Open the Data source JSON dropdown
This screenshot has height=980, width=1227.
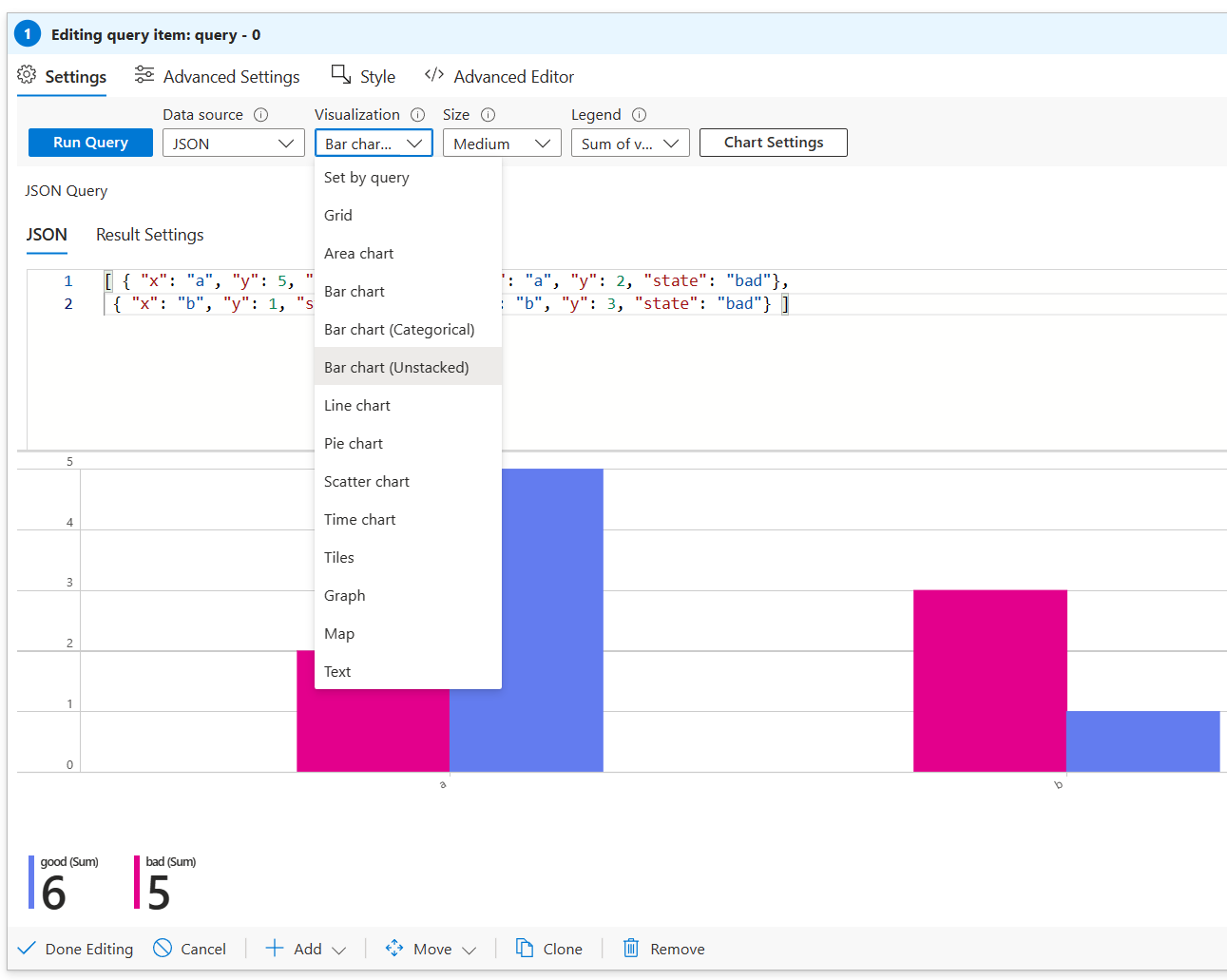pos(233,142)
